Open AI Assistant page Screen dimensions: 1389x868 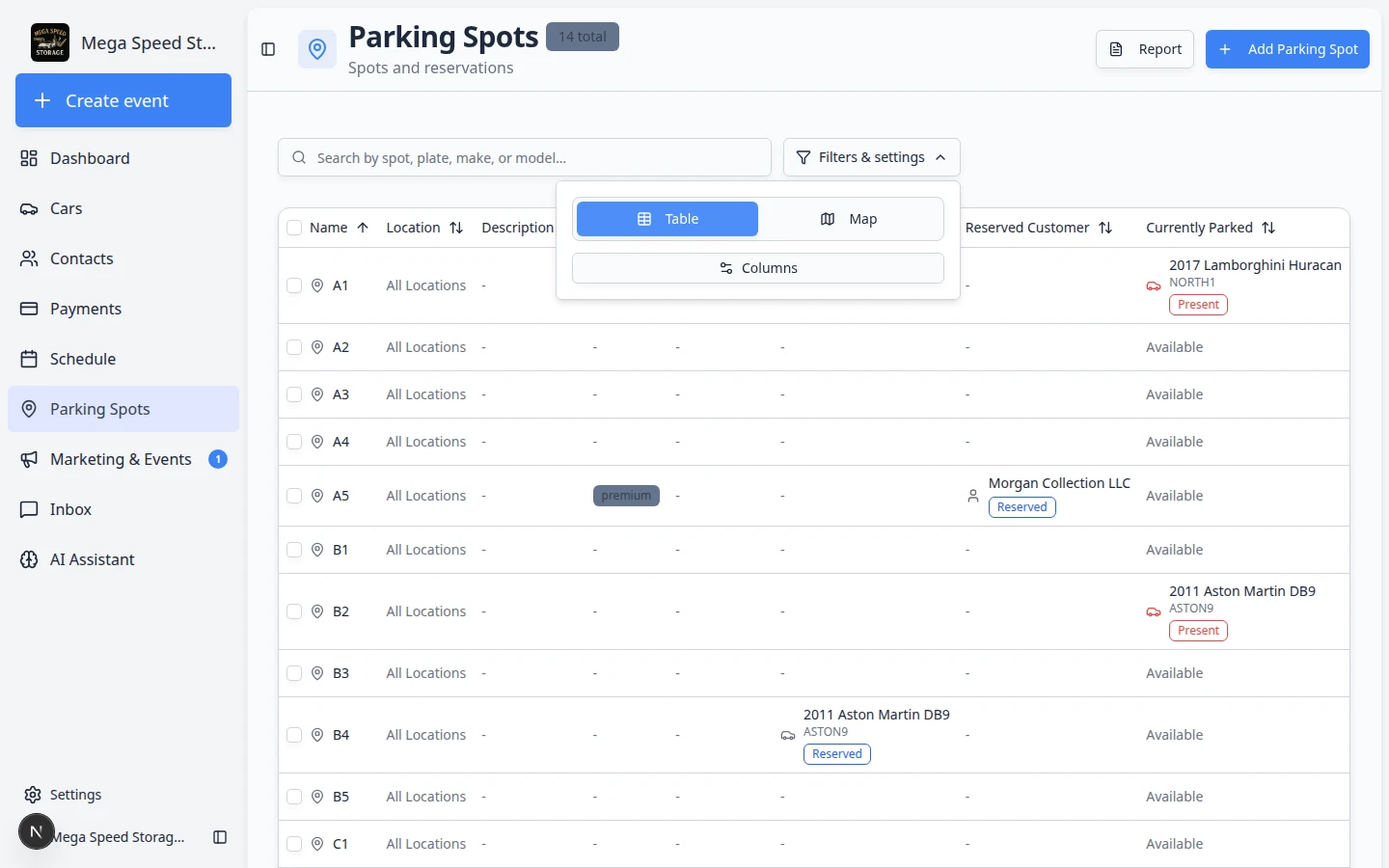tap(123, 559)
